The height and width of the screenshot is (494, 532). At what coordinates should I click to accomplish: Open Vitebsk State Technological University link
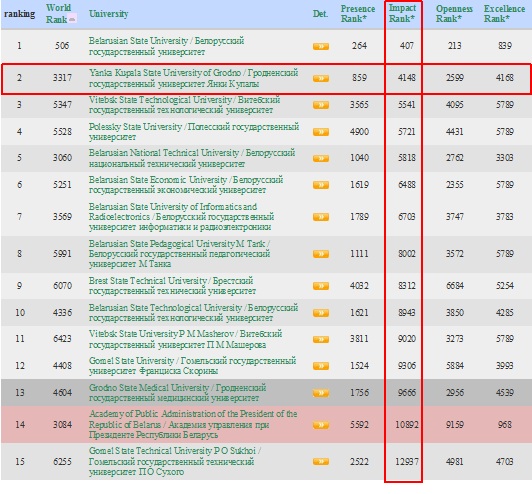(185, 105)
